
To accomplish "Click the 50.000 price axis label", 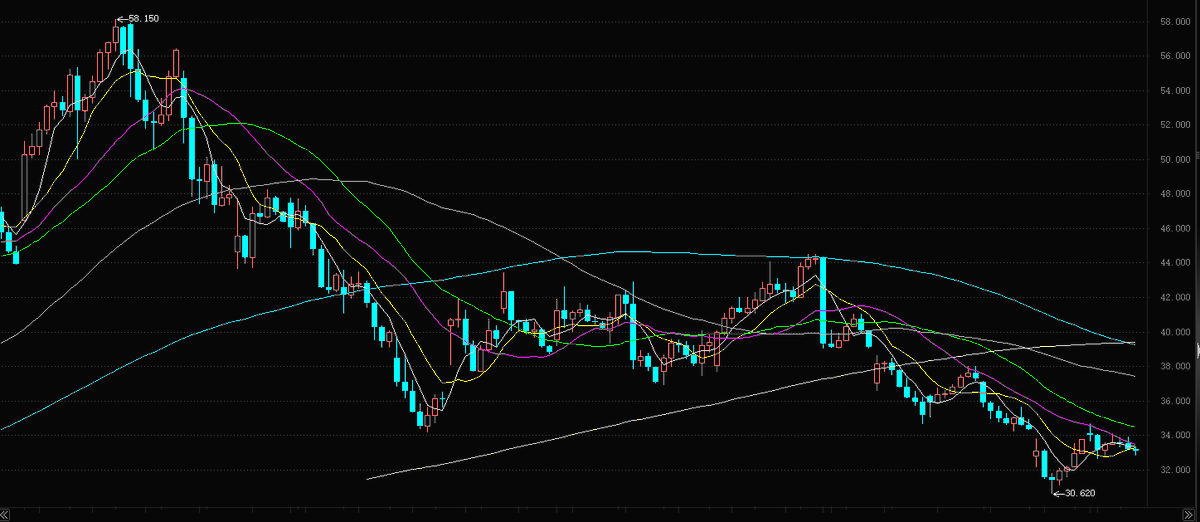I will pos(1174,159).
